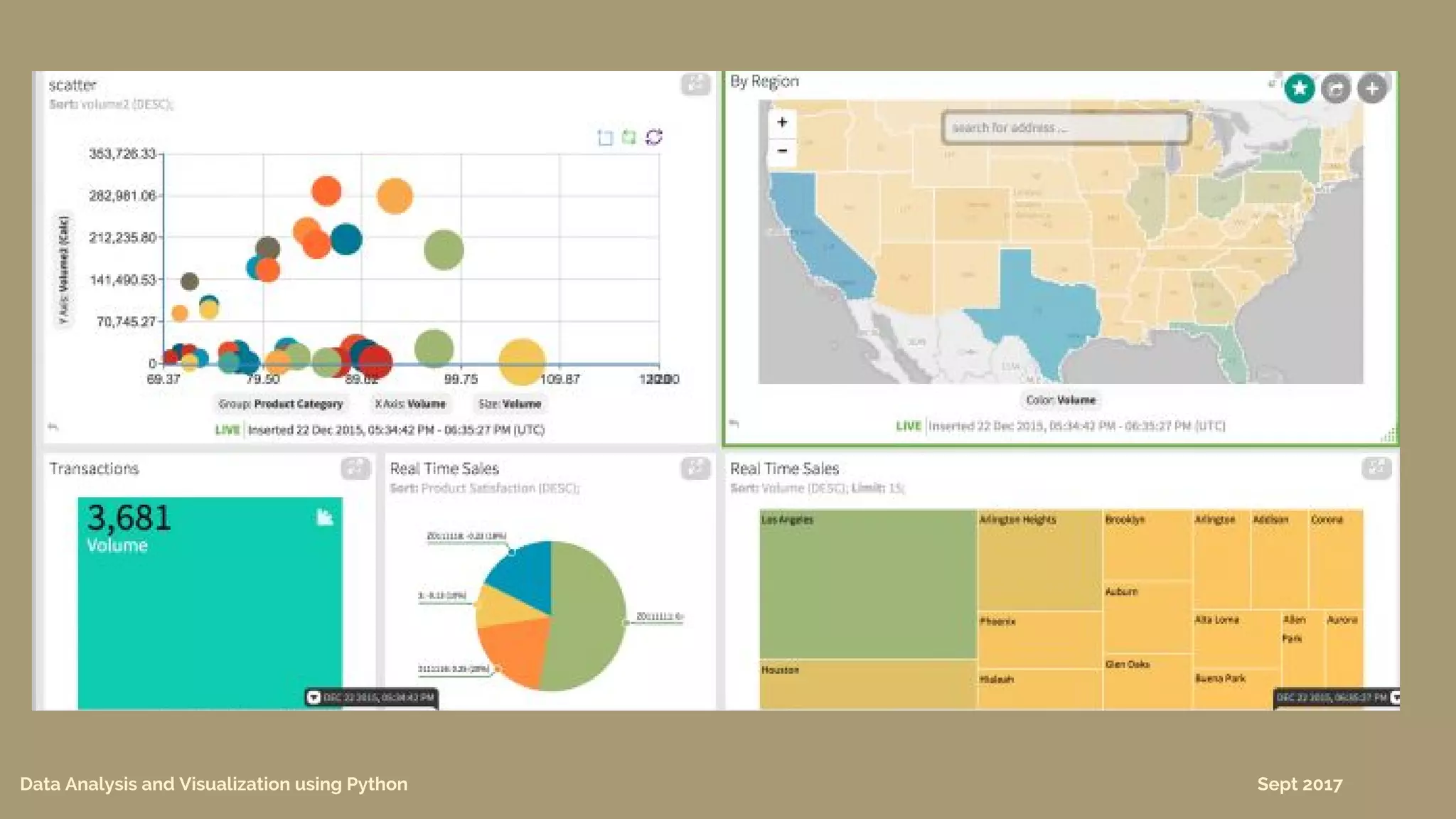Click the Los Angeles treemap block
The width and height of the screenshot is (1456, 819).
[867, 584]
